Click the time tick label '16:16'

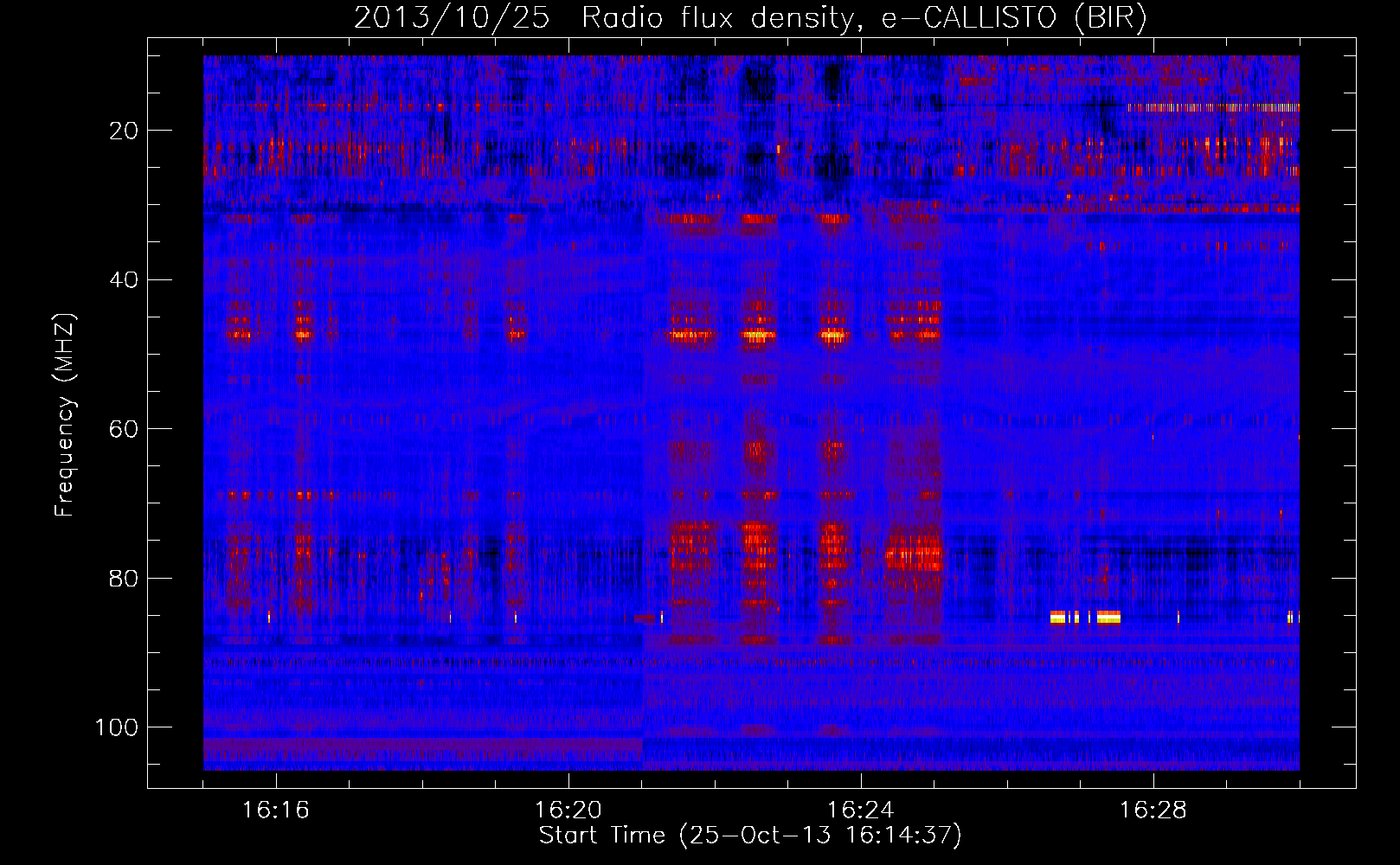click(x=276, y=811)
